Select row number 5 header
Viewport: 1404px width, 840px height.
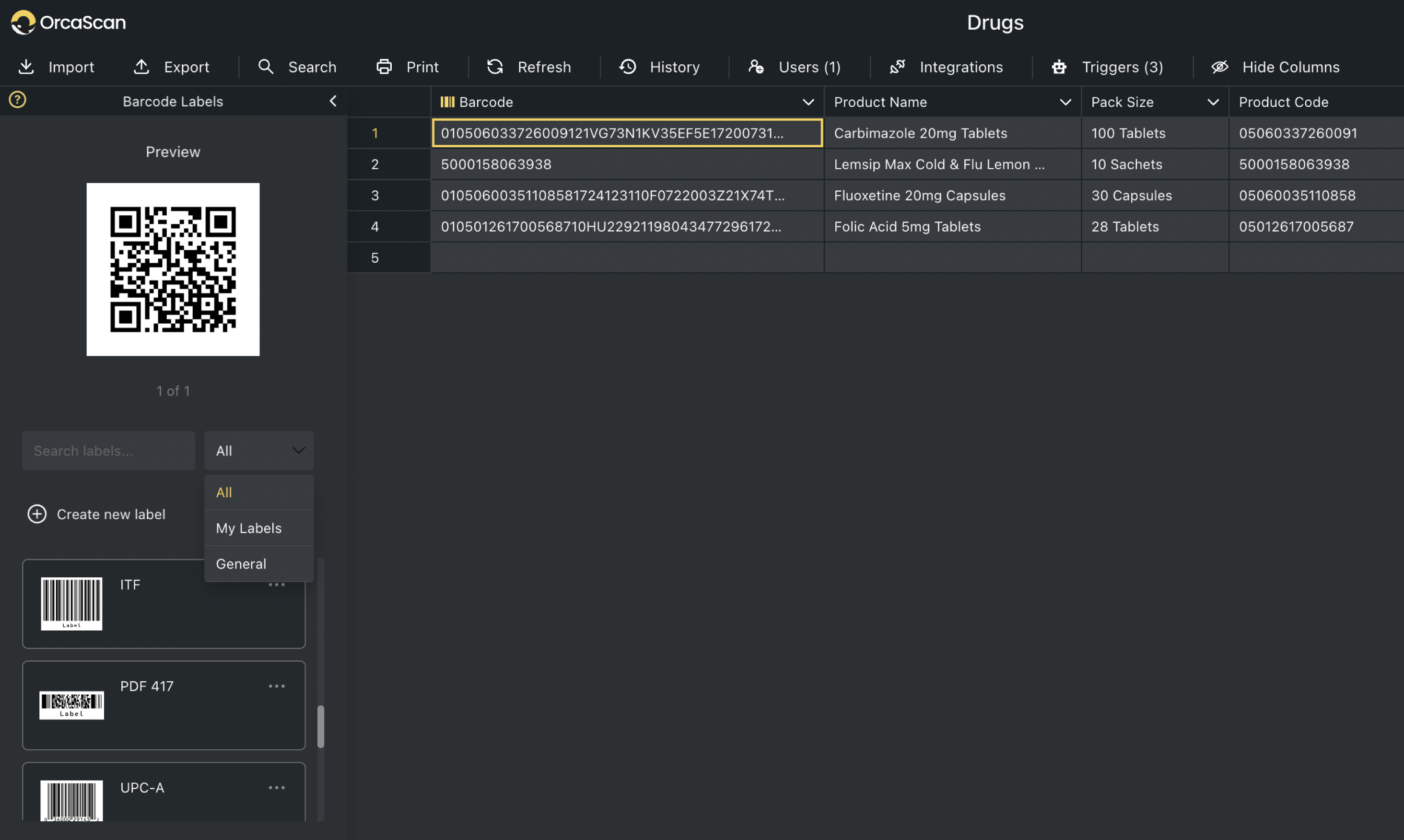389,257
